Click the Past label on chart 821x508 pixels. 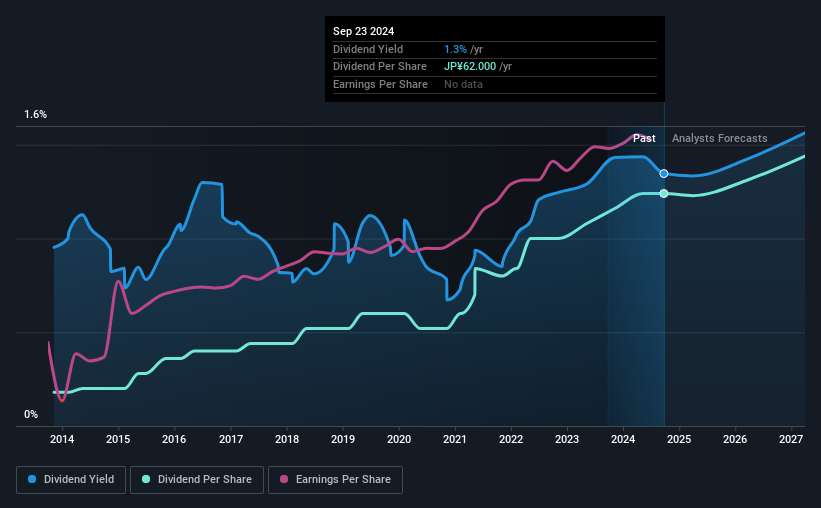pyautogui.click(x=644, y=138)
